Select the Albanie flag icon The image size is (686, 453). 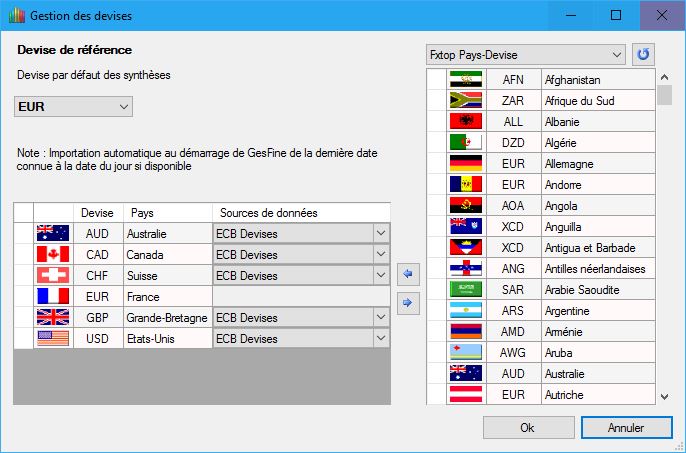[466, 121]
